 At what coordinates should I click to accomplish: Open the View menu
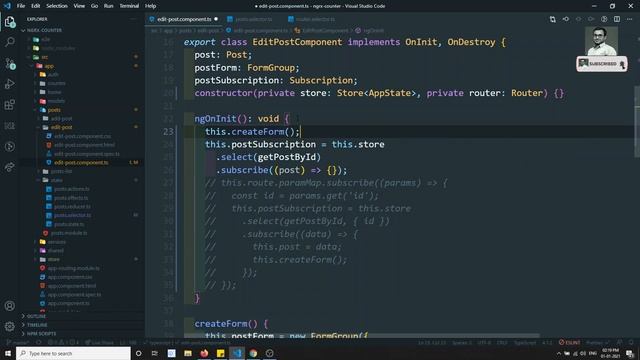click(79, 6)
